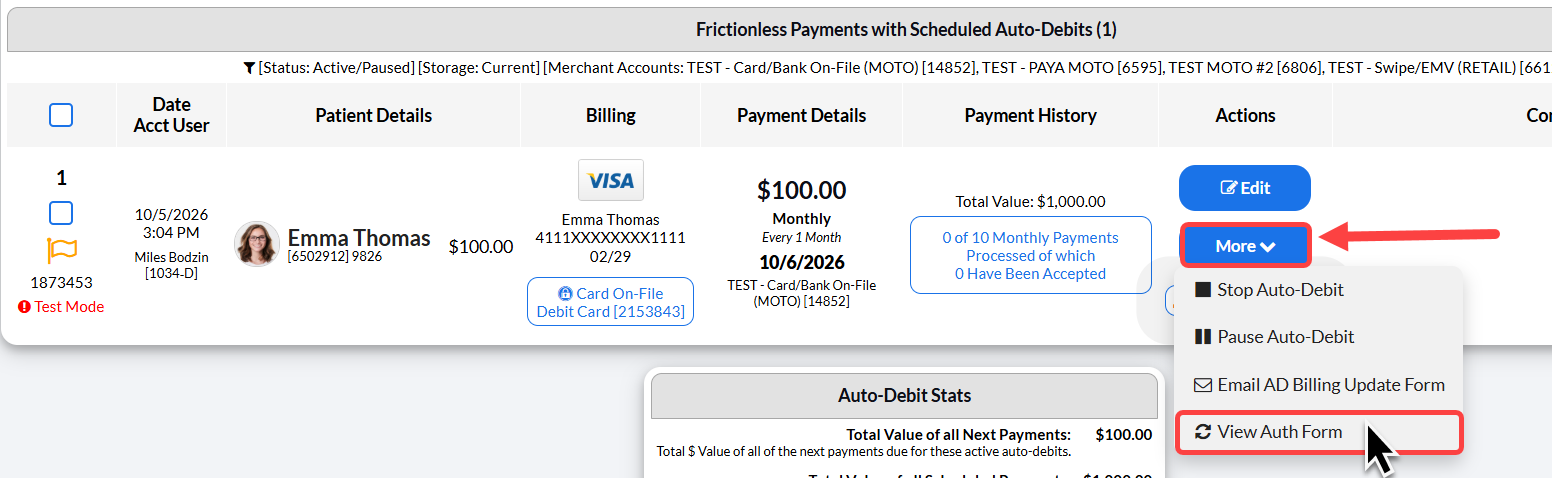
Task: Open Card On-File Debit Card link
Action: point(610,302)
